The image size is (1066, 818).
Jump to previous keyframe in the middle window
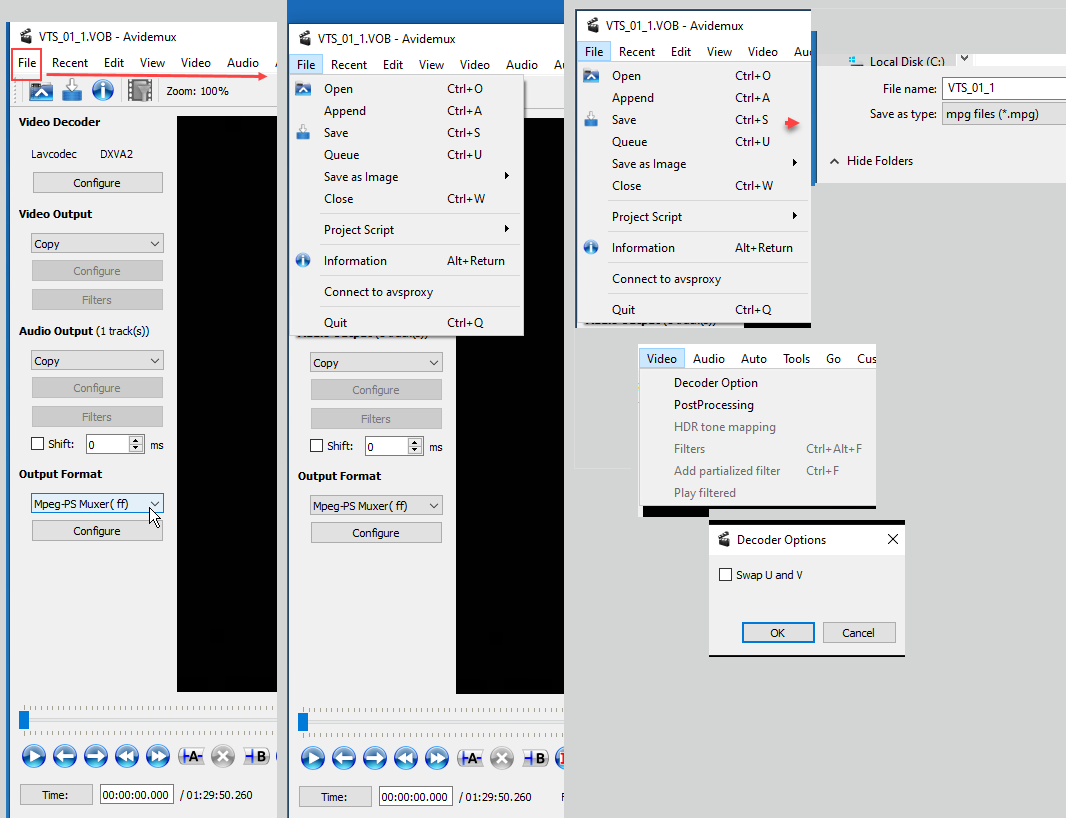point(406,758)
